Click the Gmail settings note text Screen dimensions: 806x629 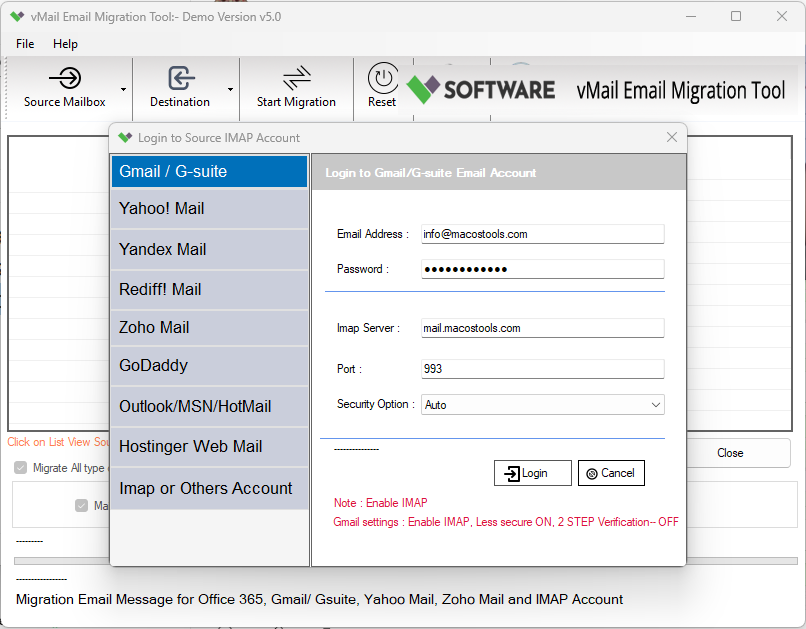[x=506, y=522]
